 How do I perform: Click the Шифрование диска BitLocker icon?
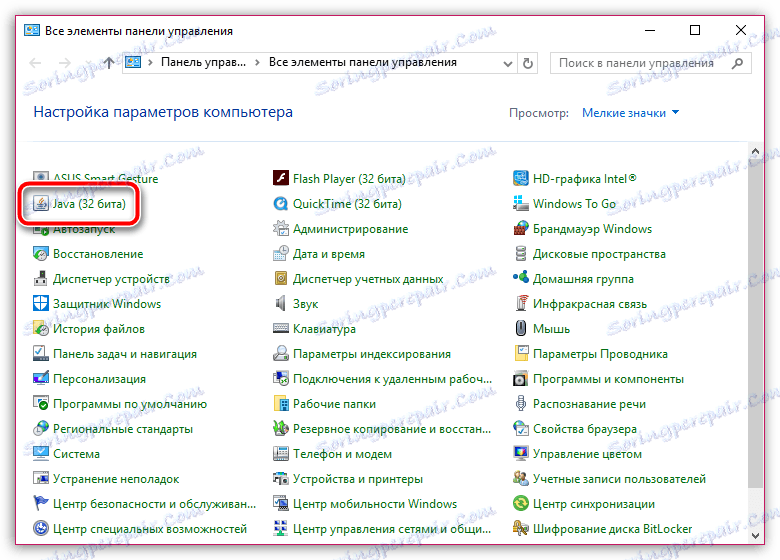tap(520, 528)
